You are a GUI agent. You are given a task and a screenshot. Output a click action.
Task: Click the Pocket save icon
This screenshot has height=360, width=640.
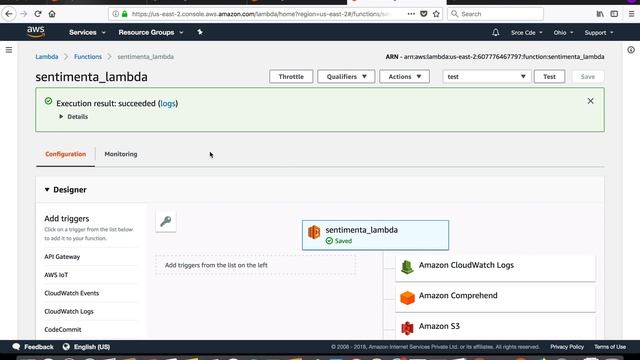[x=424, y=14]
